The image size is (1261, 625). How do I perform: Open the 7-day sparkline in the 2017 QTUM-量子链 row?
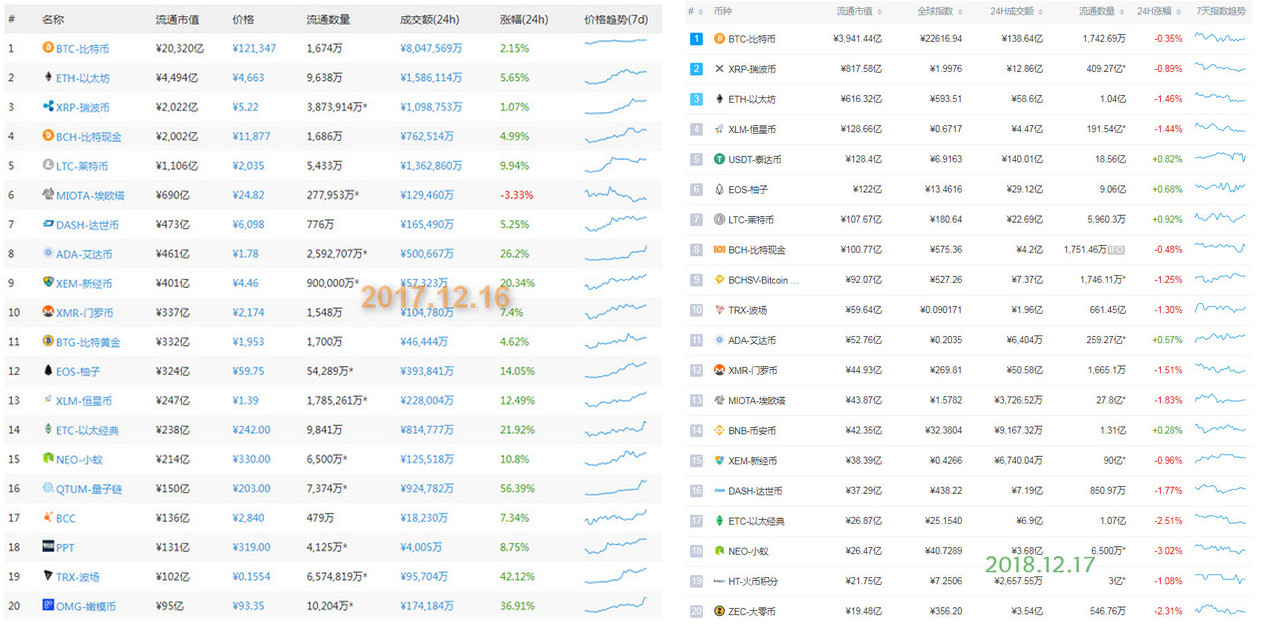tap(616, 486)
